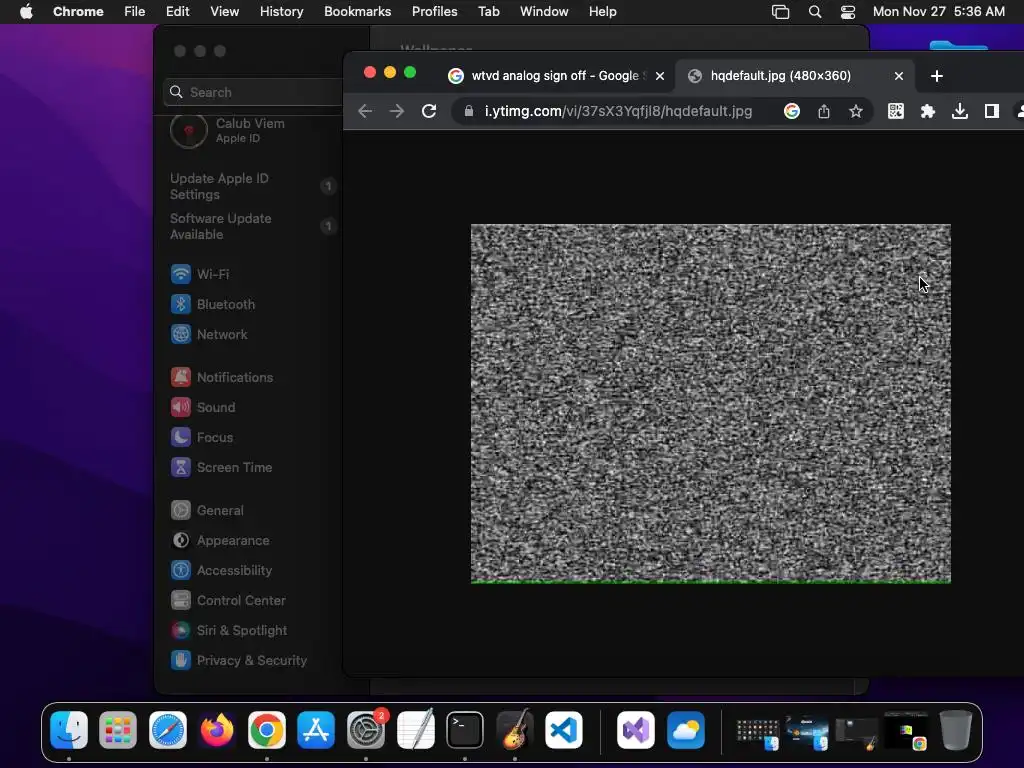
Task: Open the Window menu
Action: 544,12
